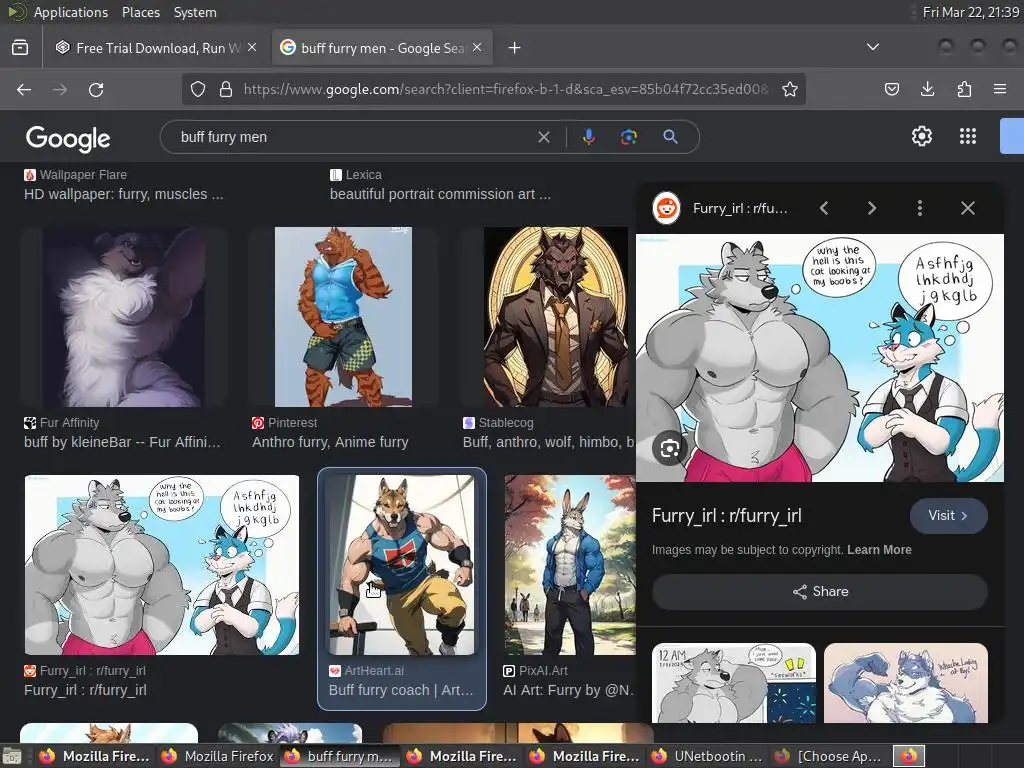This screenshot has width=1024, height=768.
Task: Open PixAI.Art AI Art caption link
Action: (568, 690)
